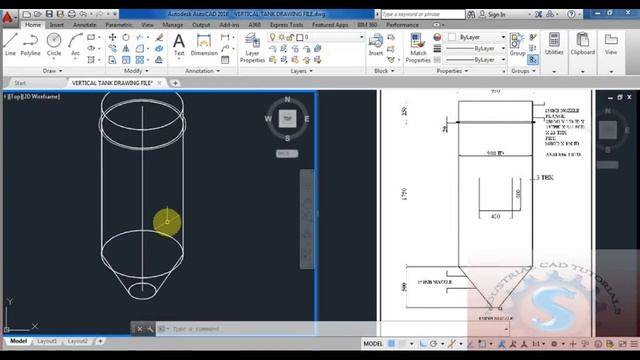
Task: Open the View panel in ribbon
Action: tap(611, 44)
